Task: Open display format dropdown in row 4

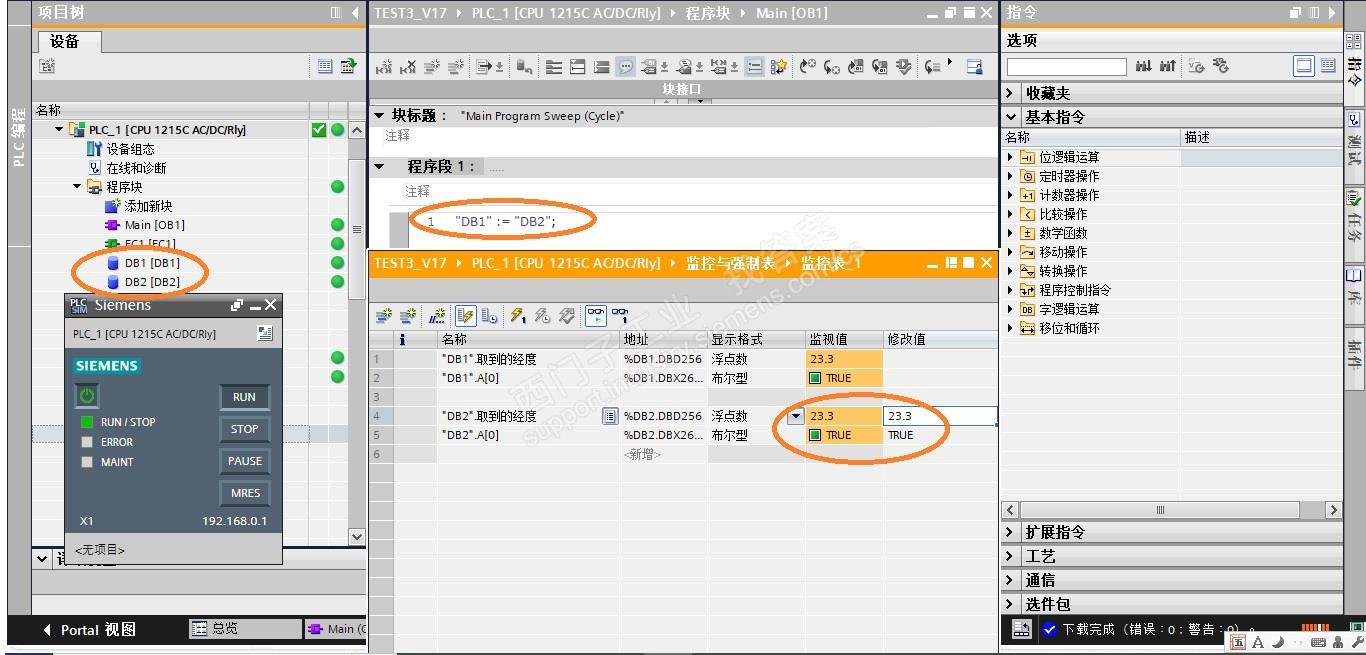Action: (x=796, y=416)
